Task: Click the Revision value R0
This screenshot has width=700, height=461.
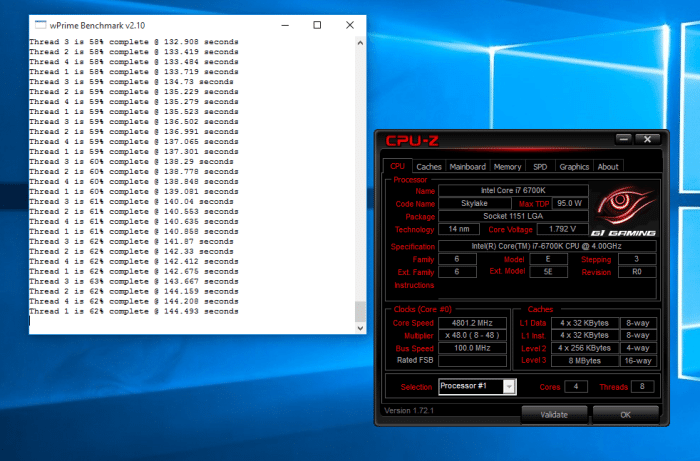Action: (637, 272)
